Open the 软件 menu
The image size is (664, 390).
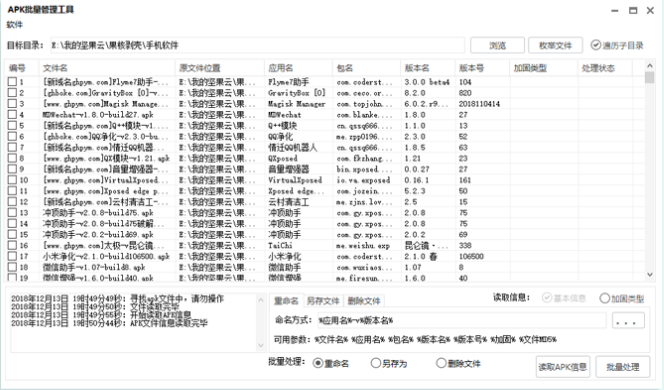click(14, 25)
